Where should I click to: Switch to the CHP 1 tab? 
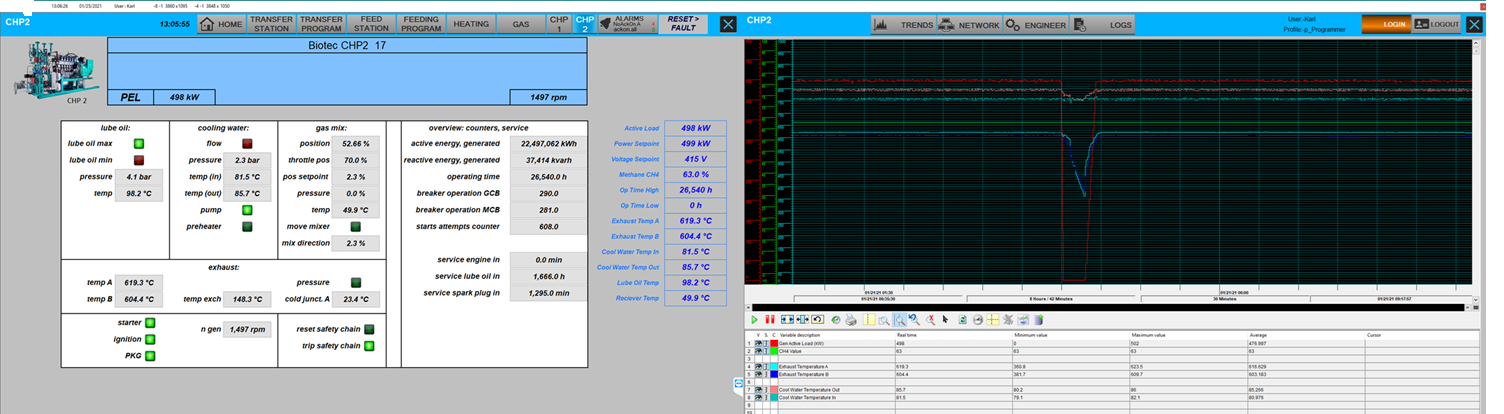tap(559, 24)
